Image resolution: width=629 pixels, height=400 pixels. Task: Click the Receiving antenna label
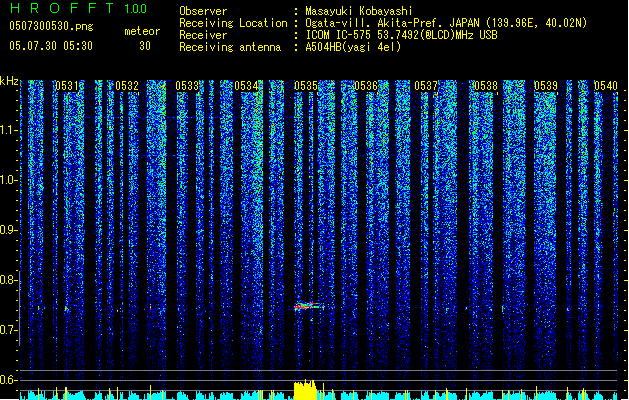tap(230, 47)
